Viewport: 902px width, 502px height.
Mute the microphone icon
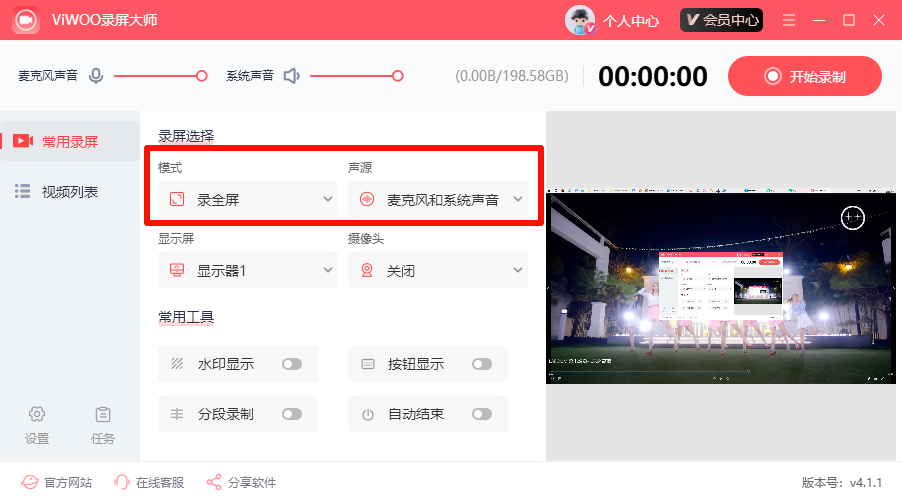96,76
